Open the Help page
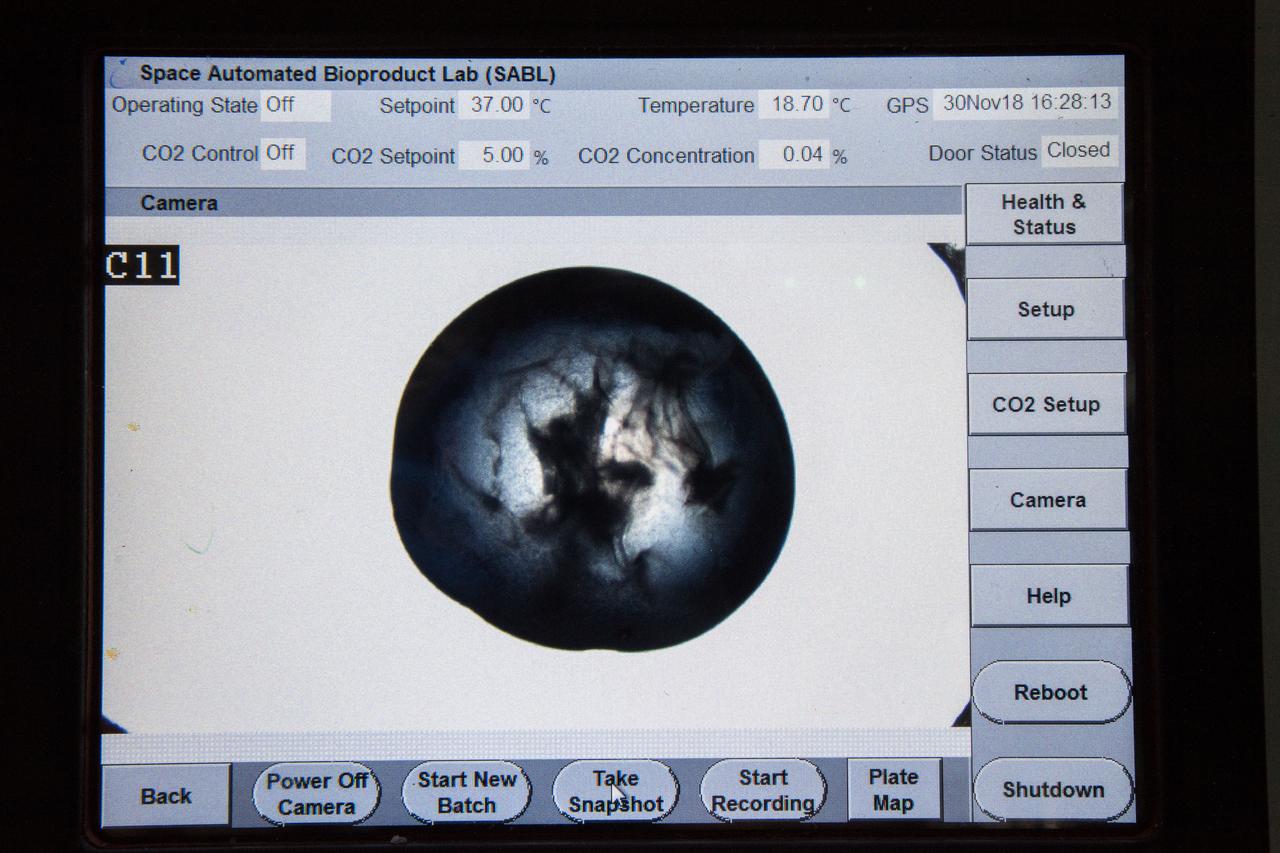 [1048, 596]
